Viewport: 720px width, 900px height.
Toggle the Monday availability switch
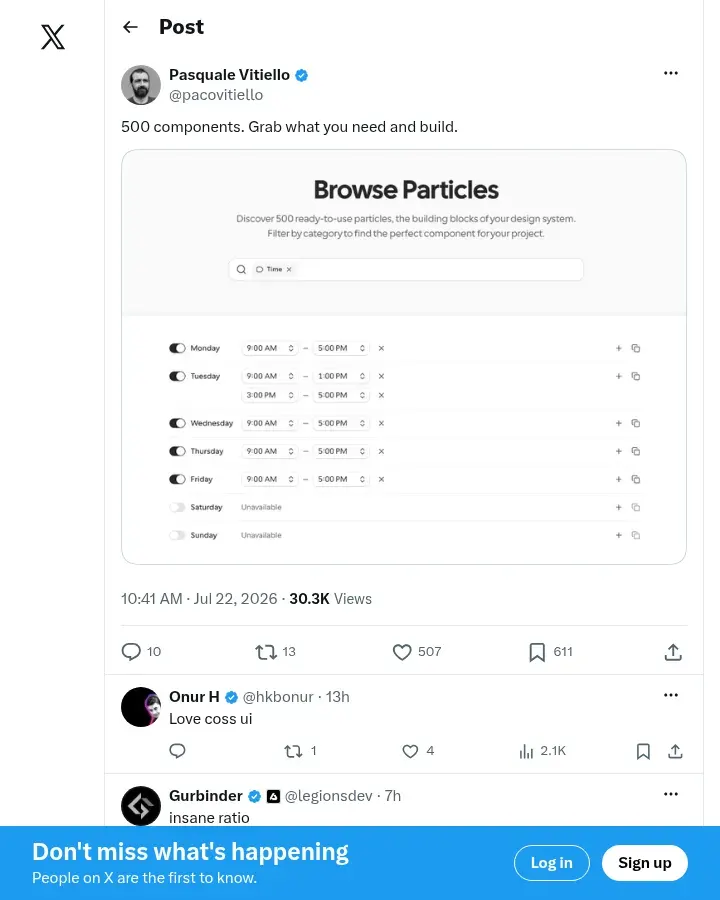tap(177, 348)
